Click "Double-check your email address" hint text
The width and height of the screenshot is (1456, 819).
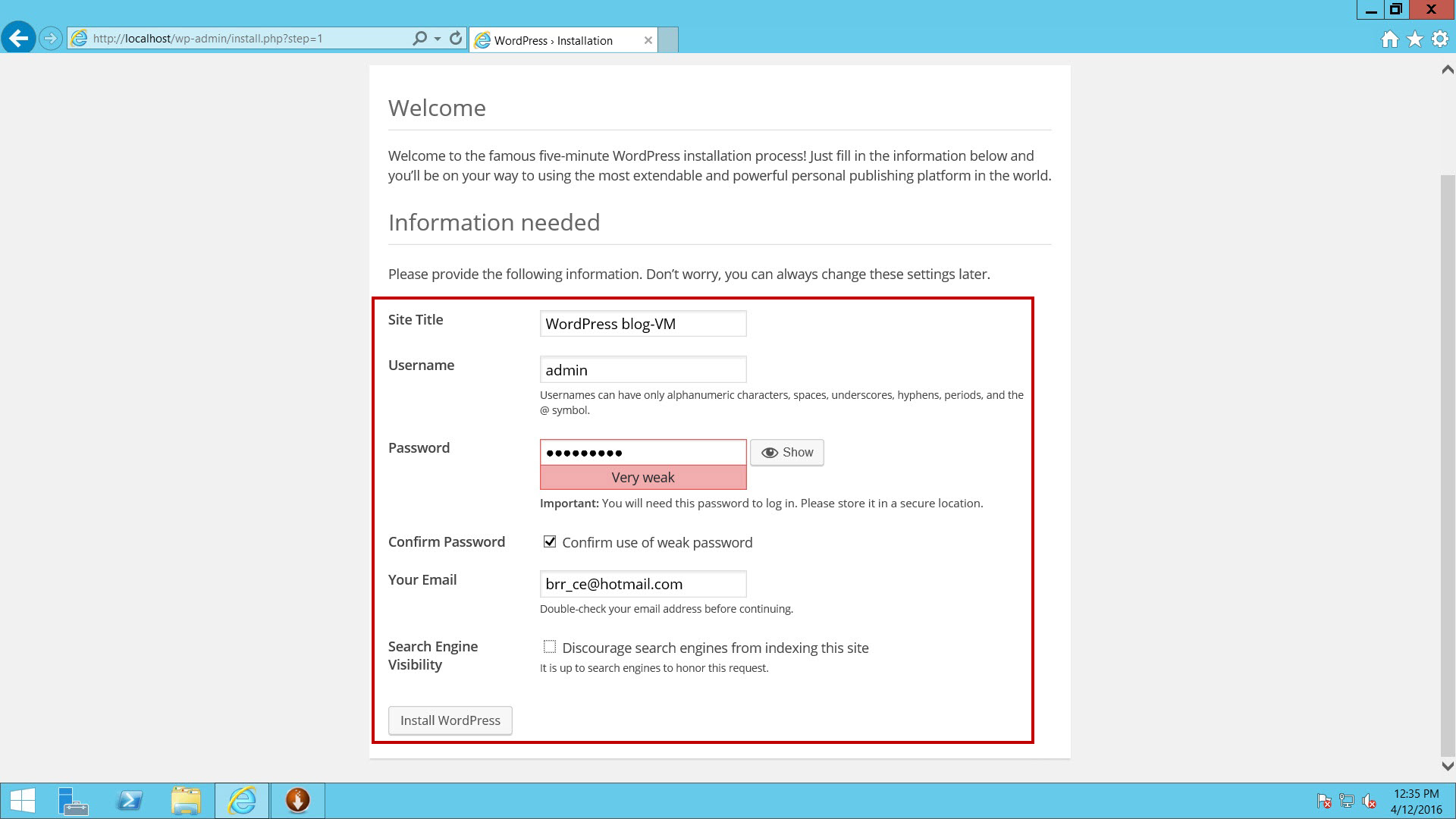pyautogui.click(x=667, y=609)
